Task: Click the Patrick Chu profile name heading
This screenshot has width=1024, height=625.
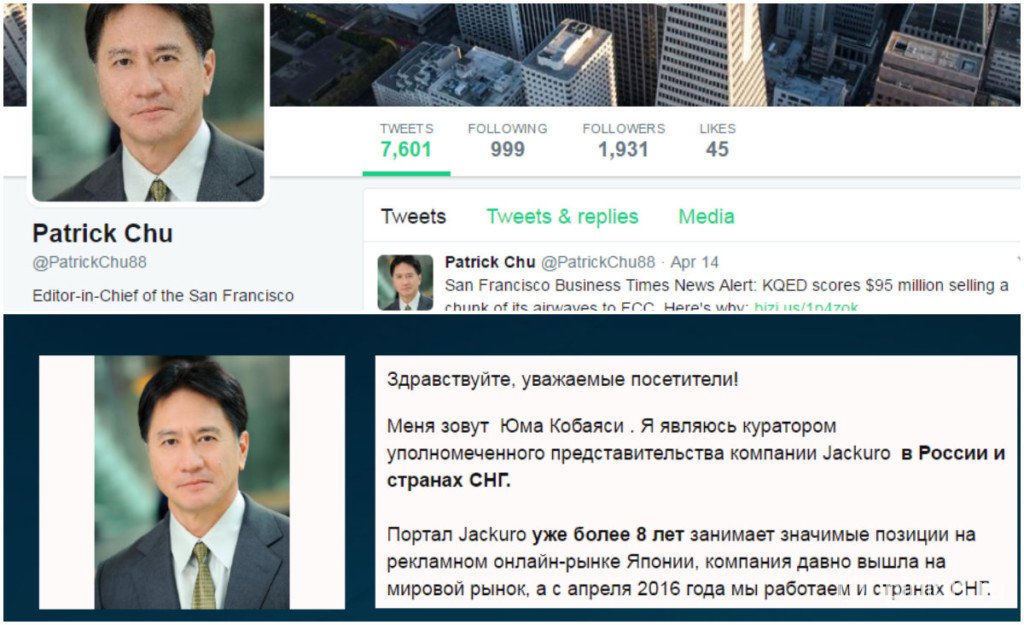Action: pyautogui.click(x=103, y=233)
